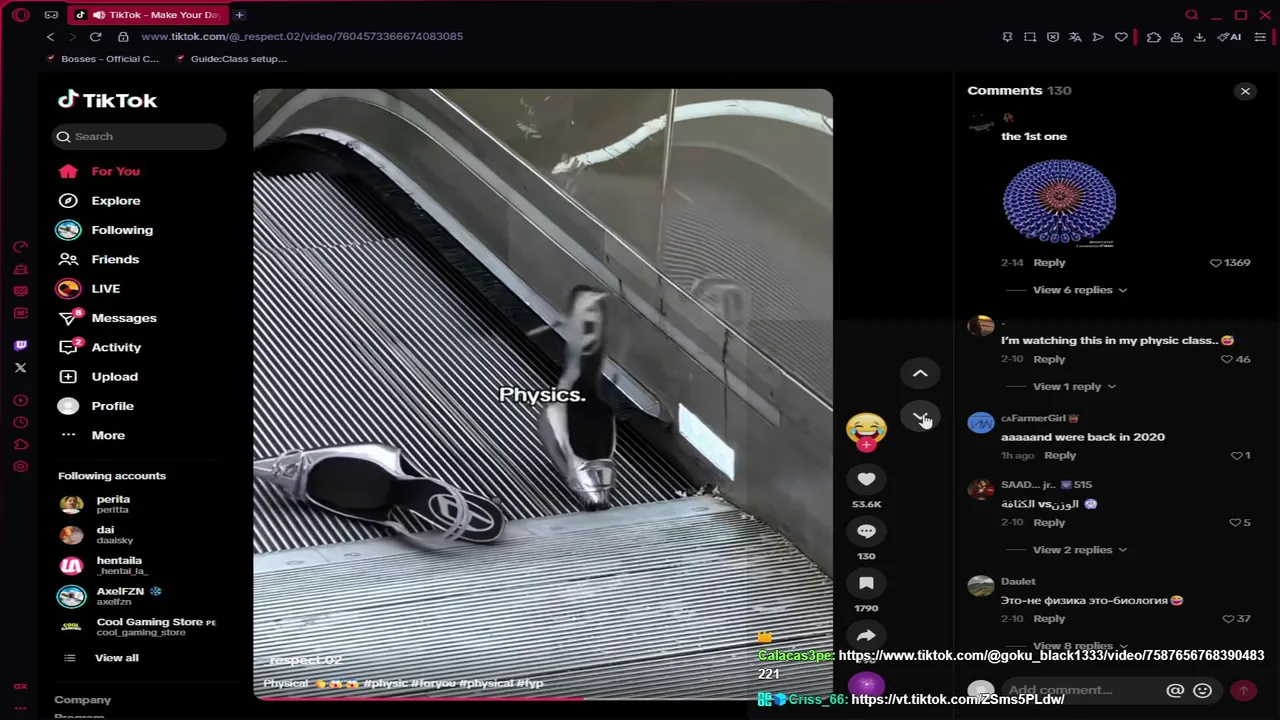Screen dimensions: 1280x720
Task: Open the downloads icon in toolbar
Action: [x=1200, y=37]
